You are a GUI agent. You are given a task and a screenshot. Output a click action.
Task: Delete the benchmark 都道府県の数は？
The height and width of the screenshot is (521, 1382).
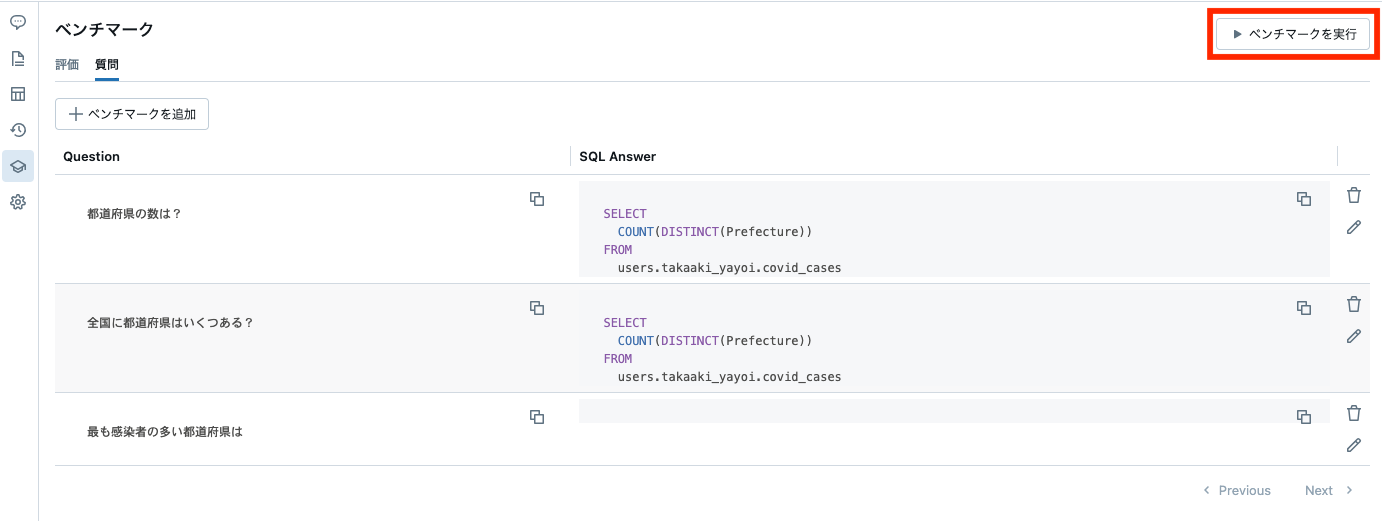(1354, 195)
